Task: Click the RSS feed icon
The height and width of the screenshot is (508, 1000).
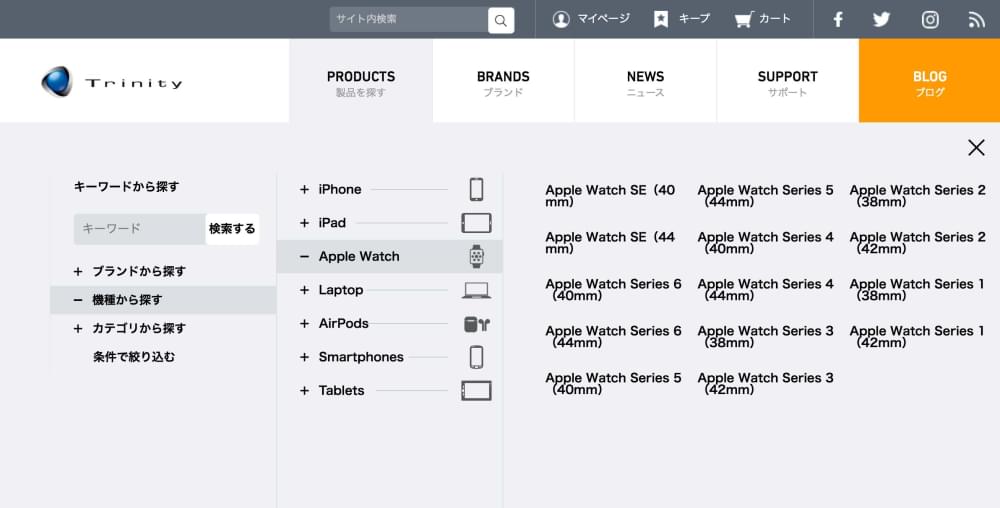Action: [977, 19]
